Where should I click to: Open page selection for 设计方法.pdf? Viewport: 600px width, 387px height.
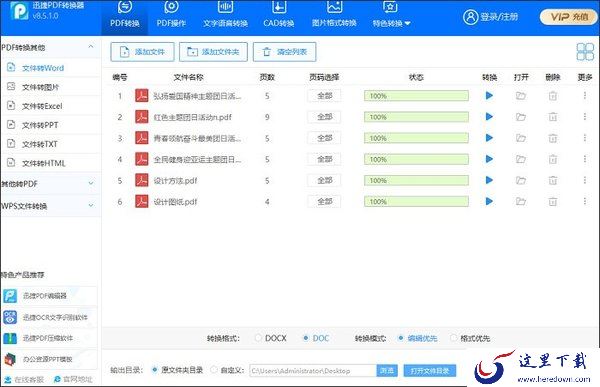coord(324,180)
